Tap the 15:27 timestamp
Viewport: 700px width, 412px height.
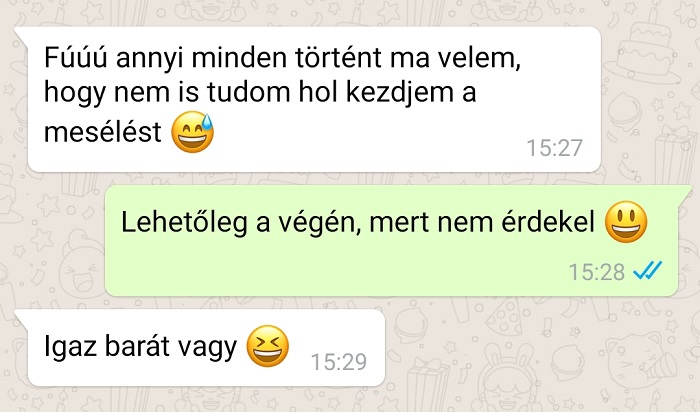(x=555, y=148)
